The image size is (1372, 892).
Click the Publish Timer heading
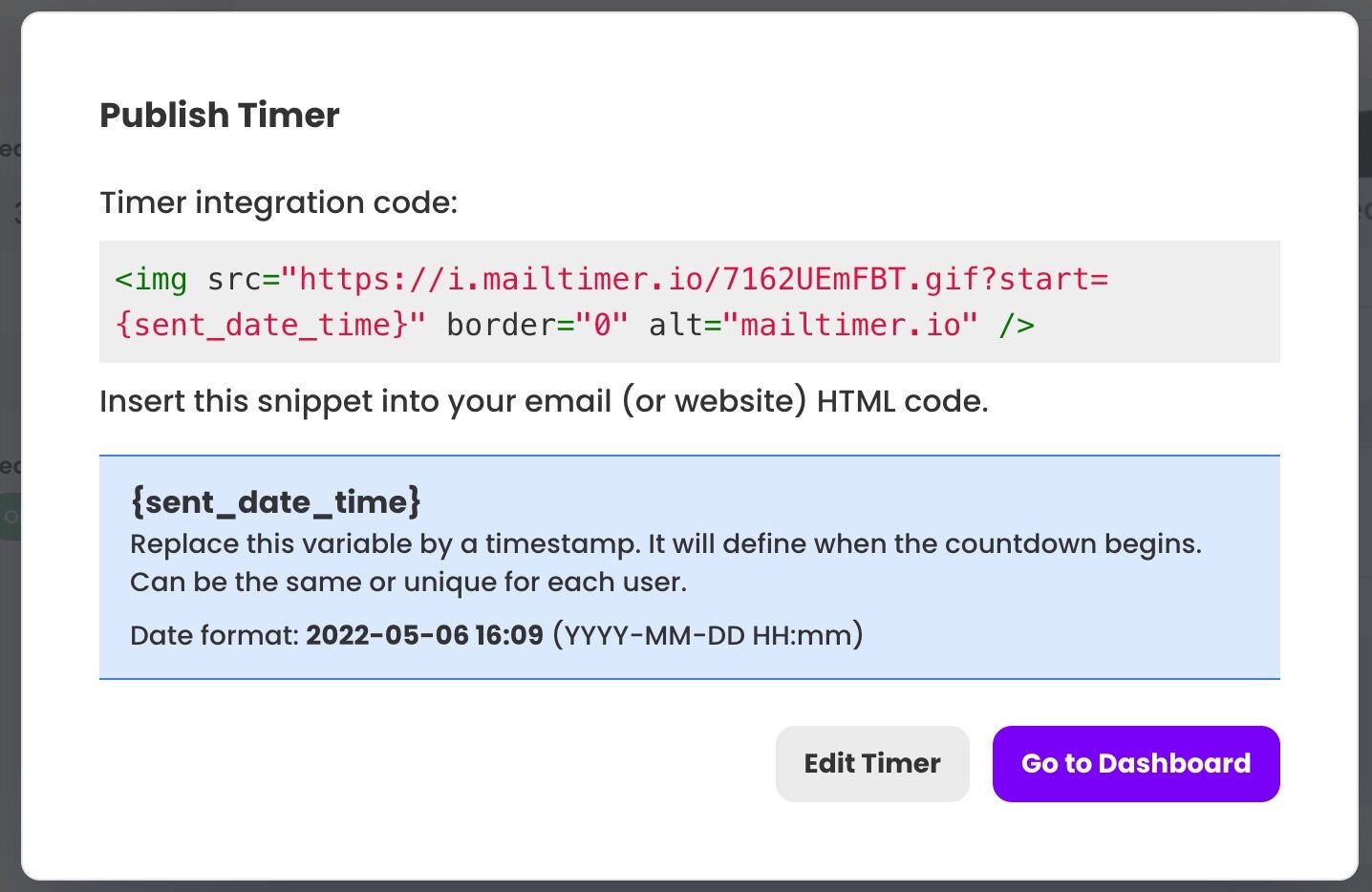220,116
